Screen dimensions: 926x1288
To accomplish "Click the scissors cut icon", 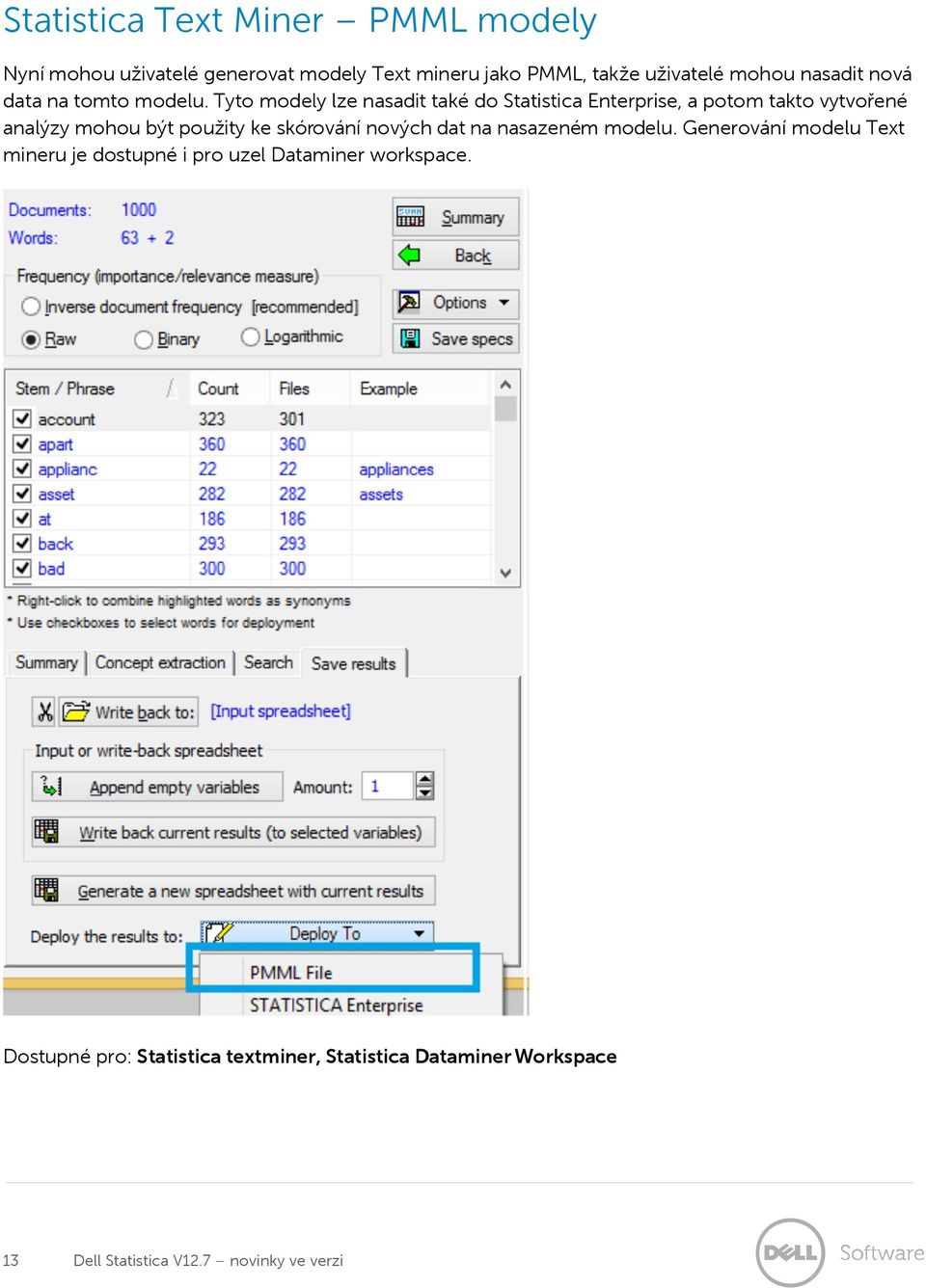I will [x=44, y=711].
